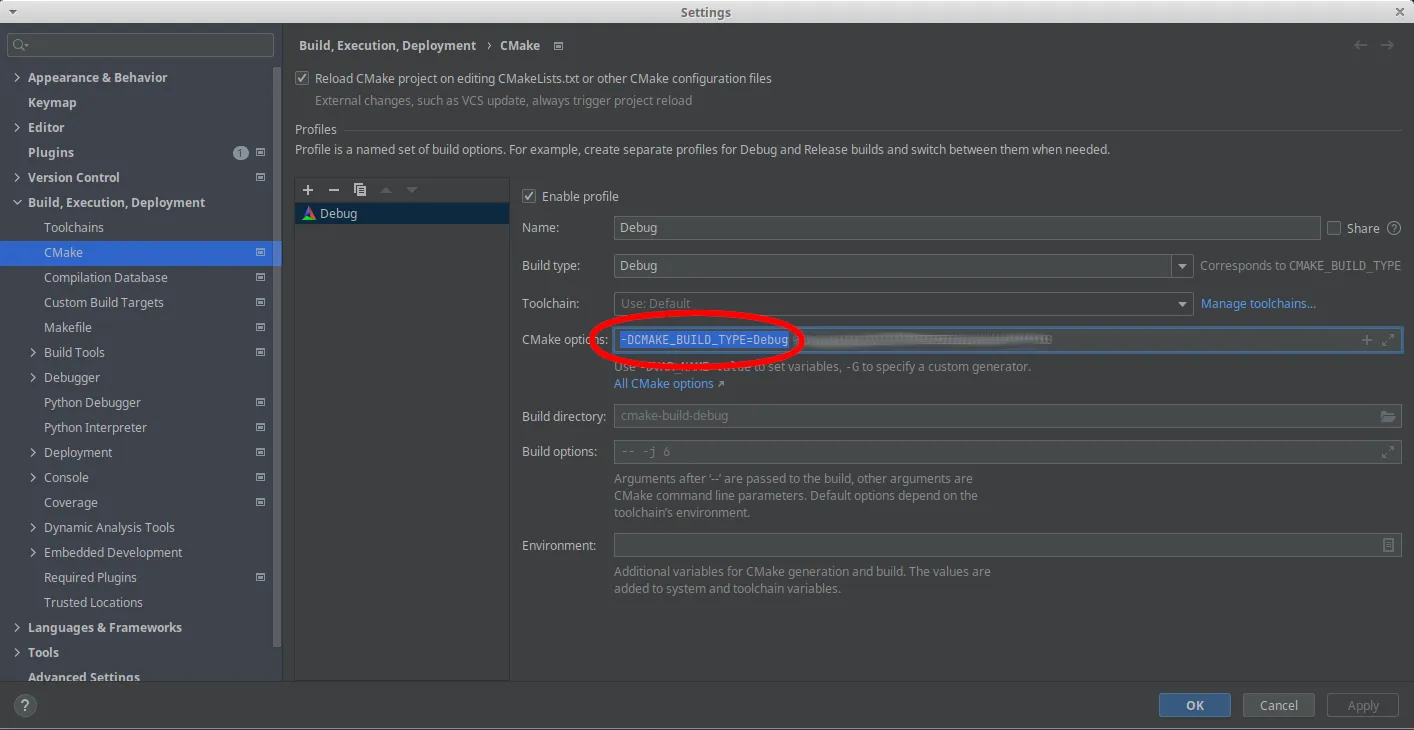Expand Build Tools tree node
This screenshot has height=730, width=1414.
coord(34,352)
